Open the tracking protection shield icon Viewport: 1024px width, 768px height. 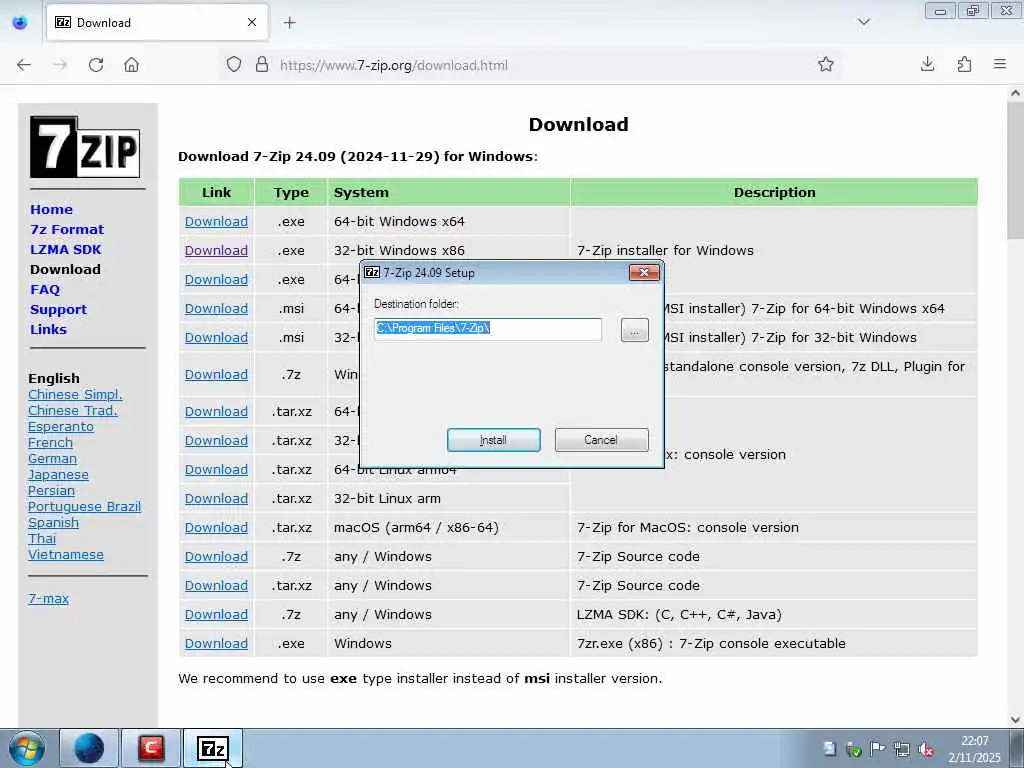[x=234, y=65]
